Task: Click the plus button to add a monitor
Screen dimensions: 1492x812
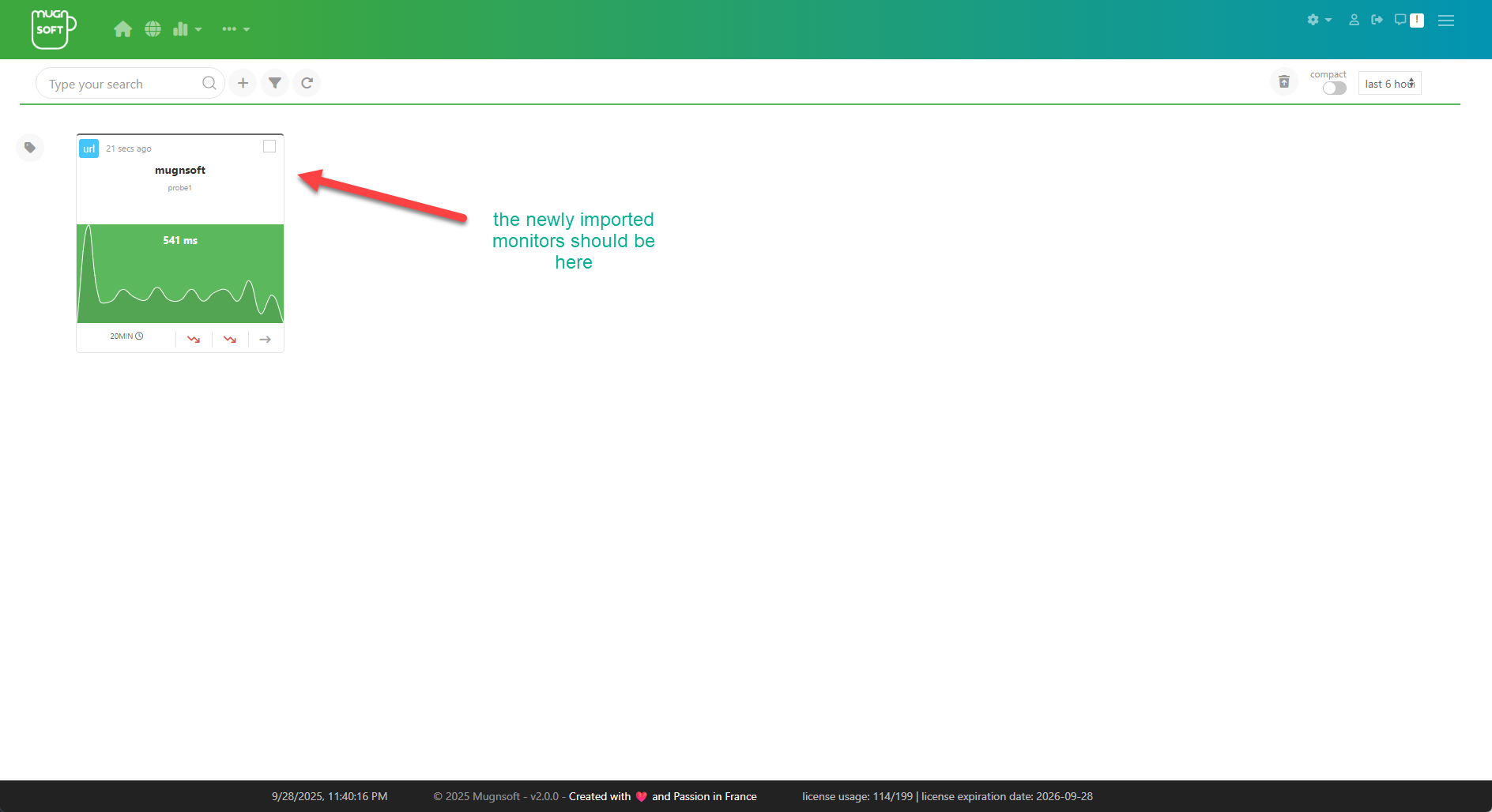Action: [243, 83]
